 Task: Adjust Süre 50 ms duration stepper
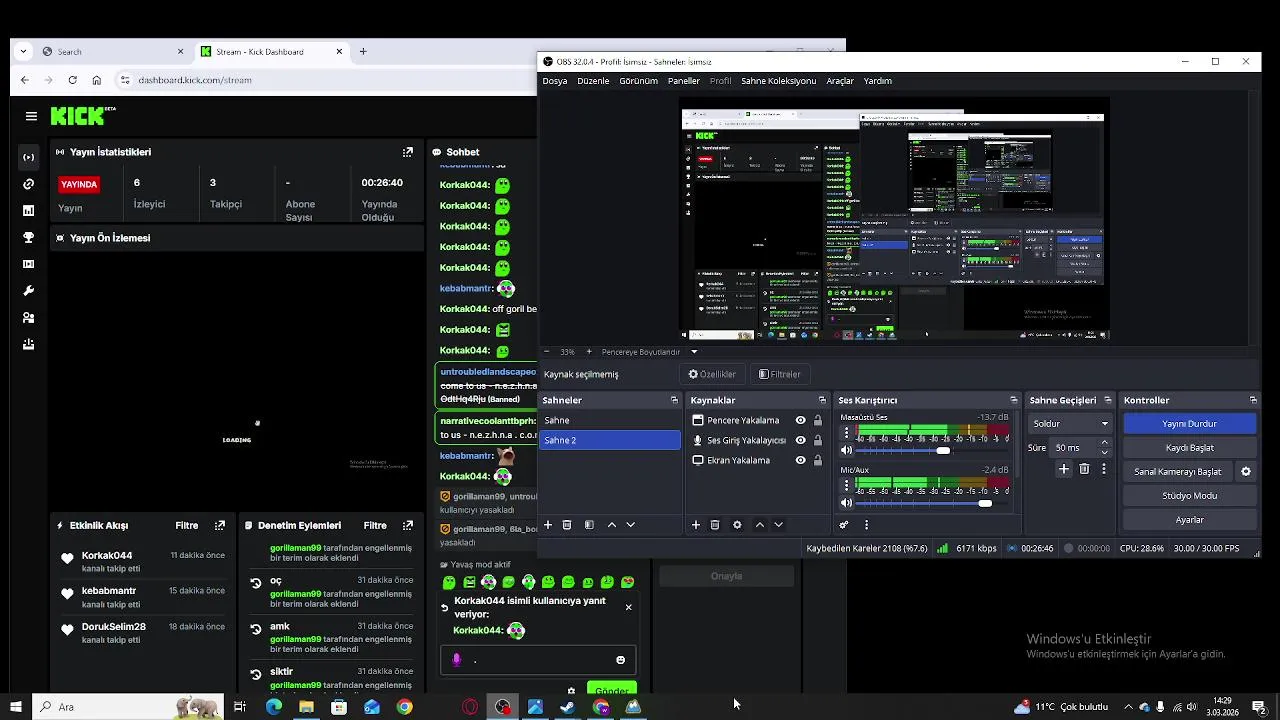1104,448
